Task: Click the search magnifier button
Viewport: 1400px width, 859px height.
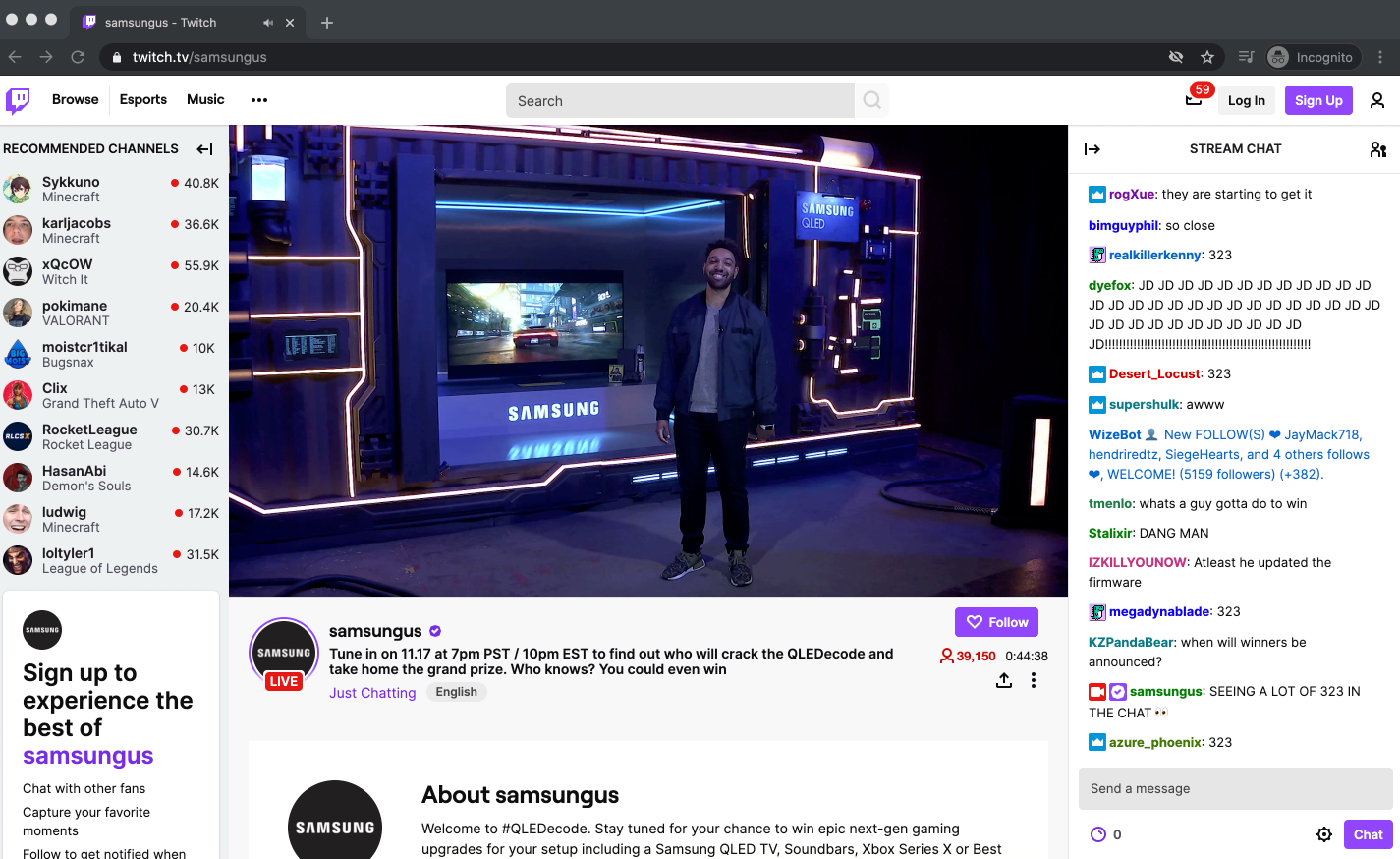Action: point(872,100)
